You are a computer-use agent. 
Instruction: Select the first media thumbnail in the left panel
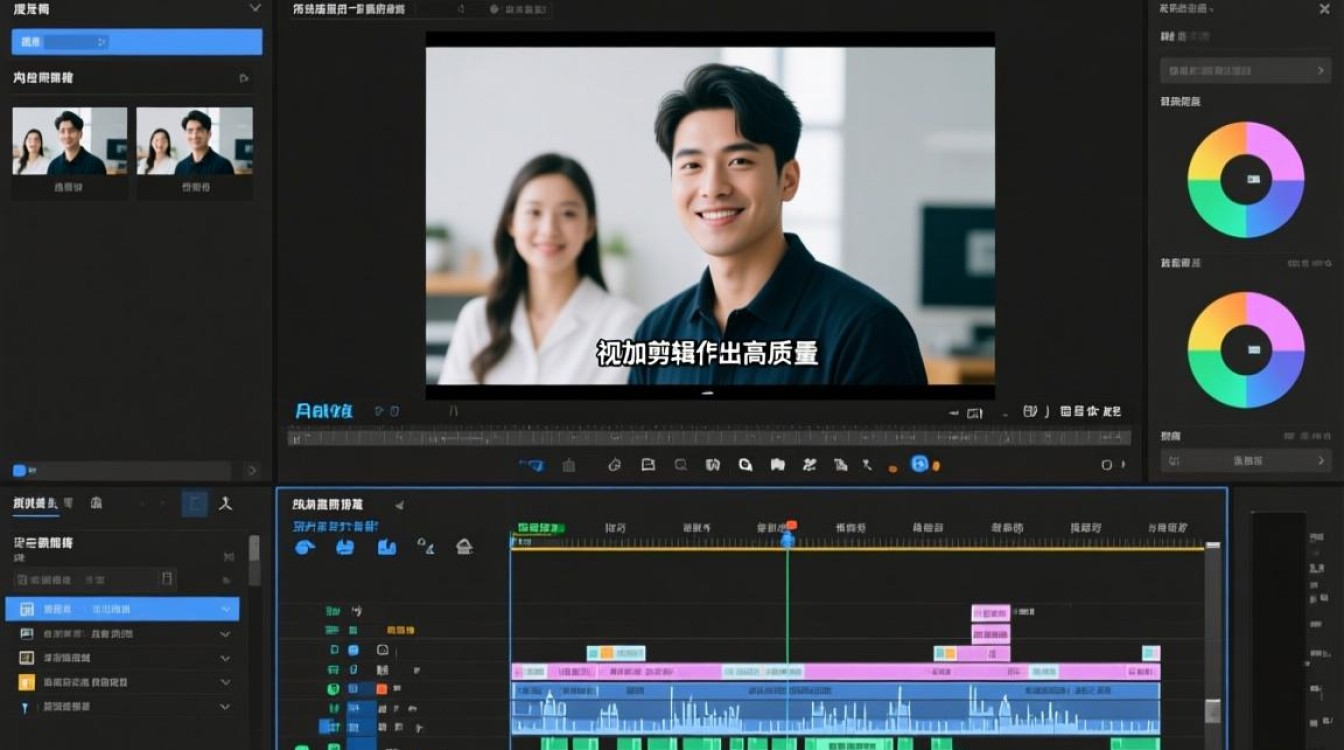pyautogui.click(x=69, y=141)
